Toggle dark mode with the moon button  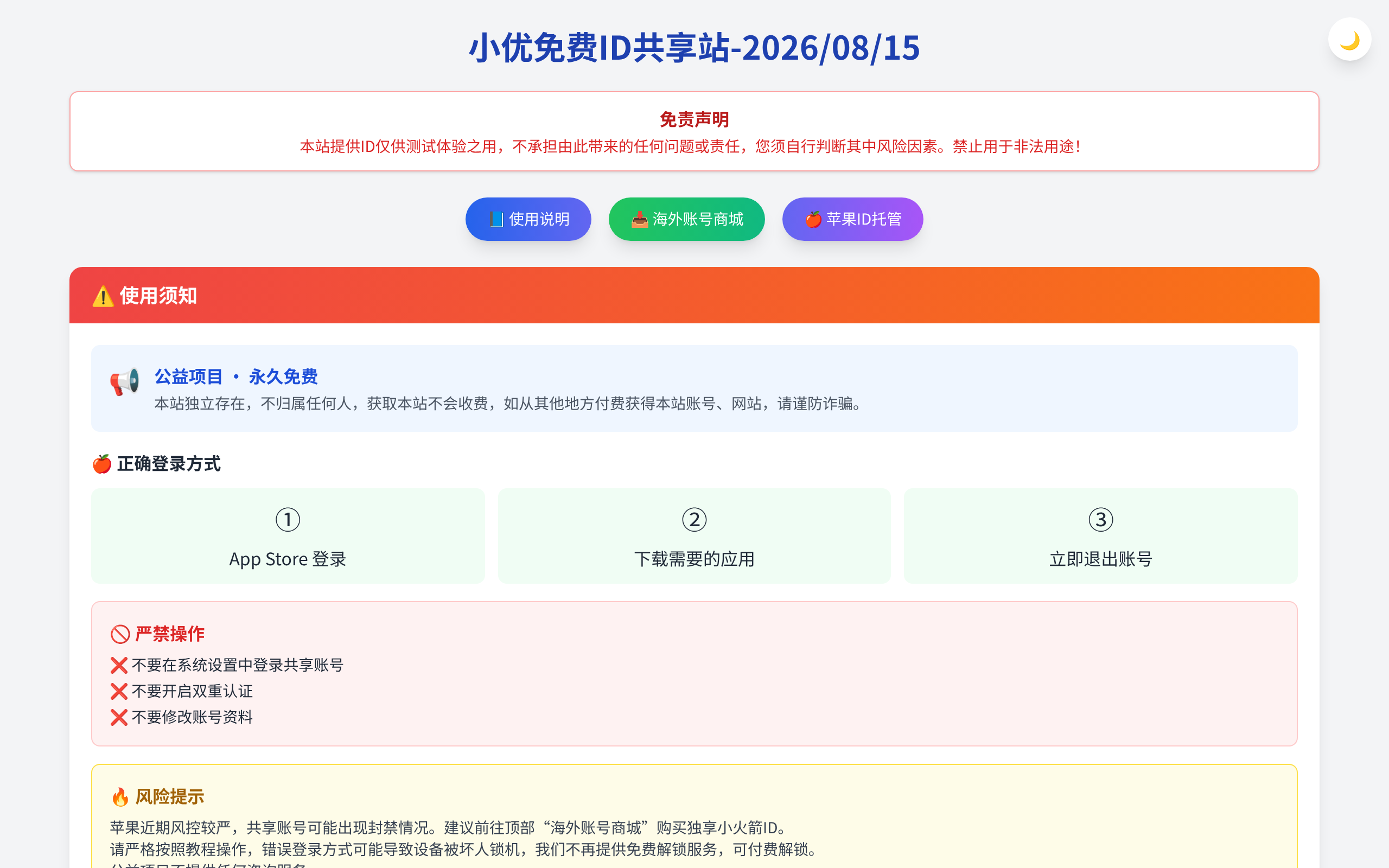click(1349, 39)
